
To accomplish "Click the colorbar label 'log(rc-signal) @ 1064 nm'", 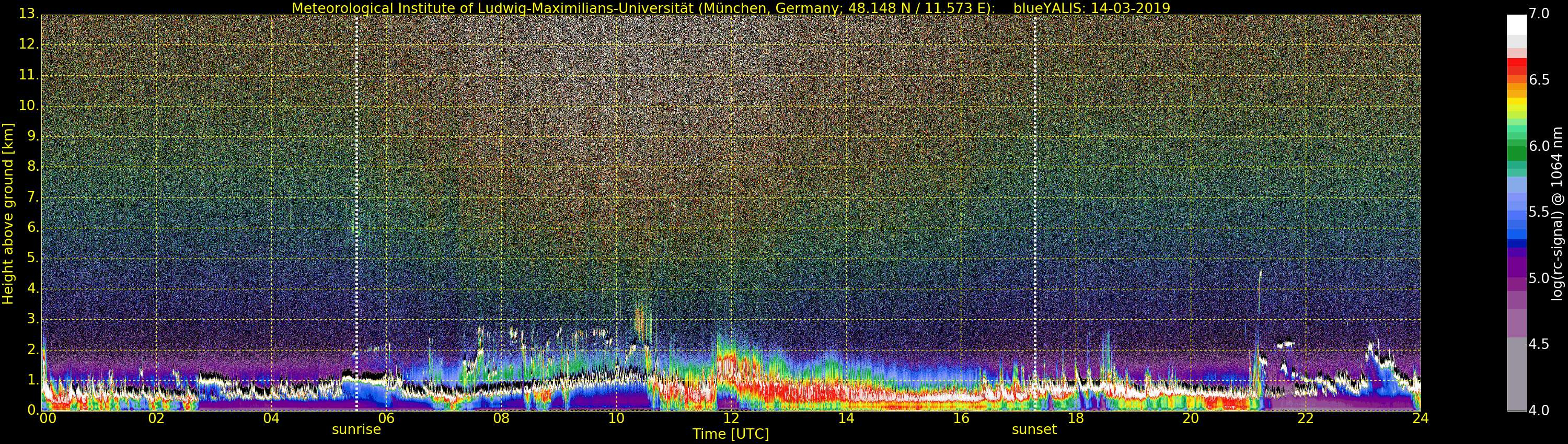I will pyautogui.click(x=1556, y=214).
